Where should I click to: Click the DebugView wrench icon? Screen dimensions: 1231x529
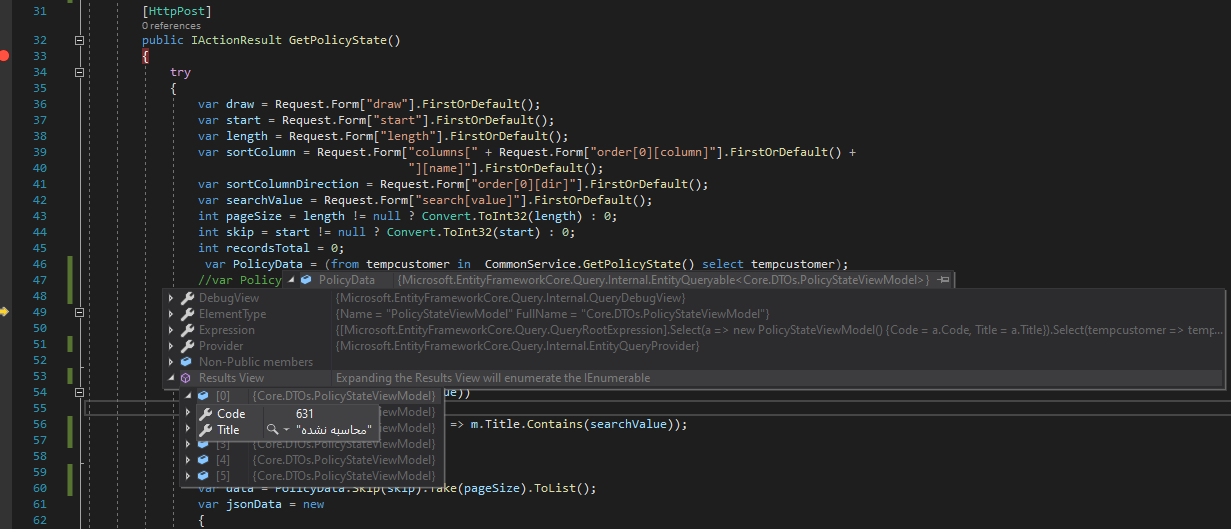(187, 298)
